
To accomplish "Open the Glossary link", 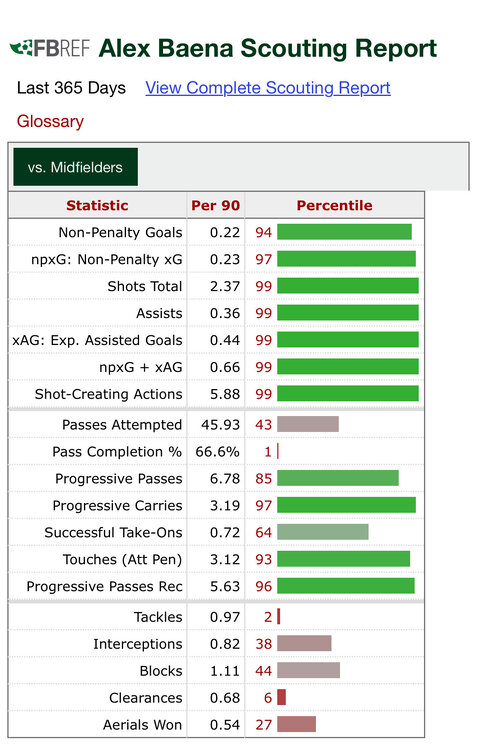I will click(x=50, y=121).
